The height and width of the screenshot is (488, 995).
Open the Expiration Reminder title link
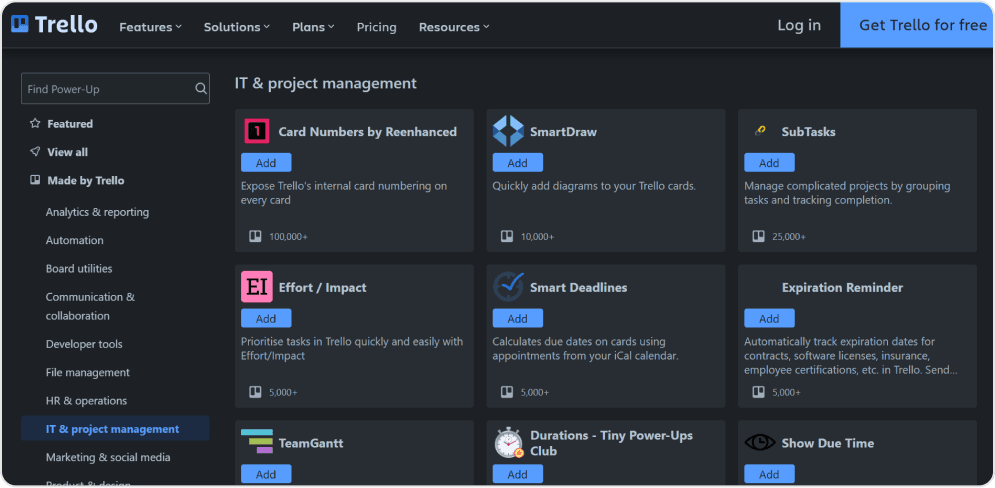(842, 287)
